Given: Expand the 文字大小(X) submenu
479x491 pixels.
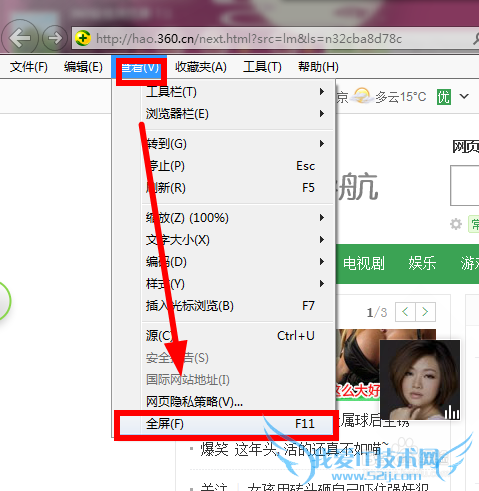Looking at the screenshot, I should 223,240.
